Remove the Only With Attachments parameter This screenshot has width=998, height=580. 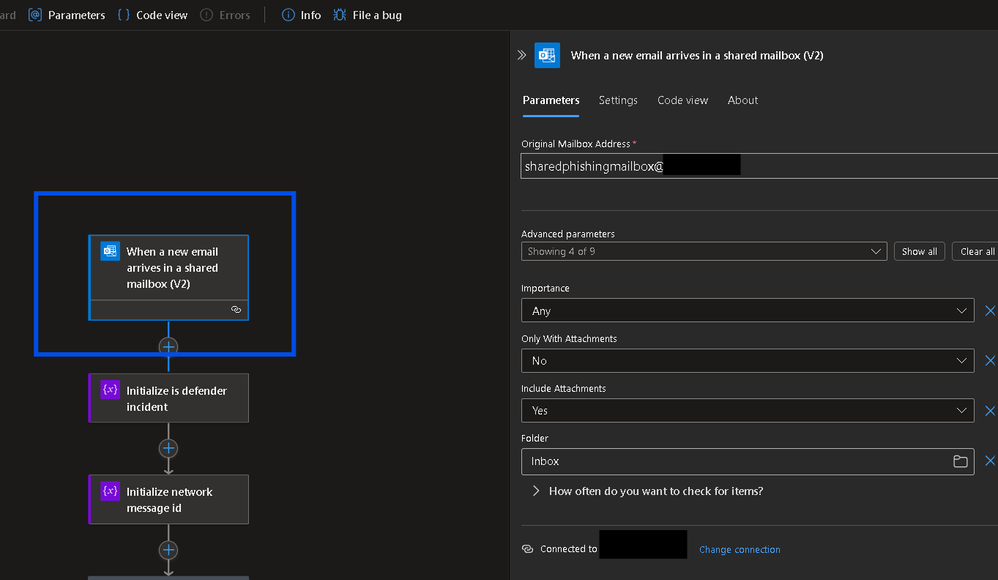(990, 360)
